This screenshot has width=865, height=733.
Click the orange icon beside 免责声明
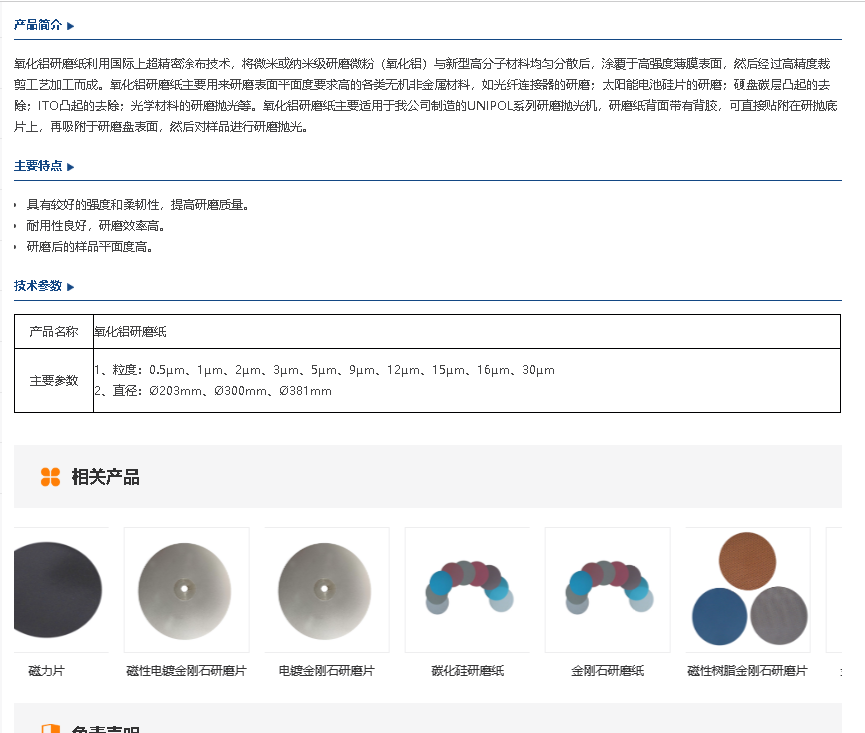(50, 729)
